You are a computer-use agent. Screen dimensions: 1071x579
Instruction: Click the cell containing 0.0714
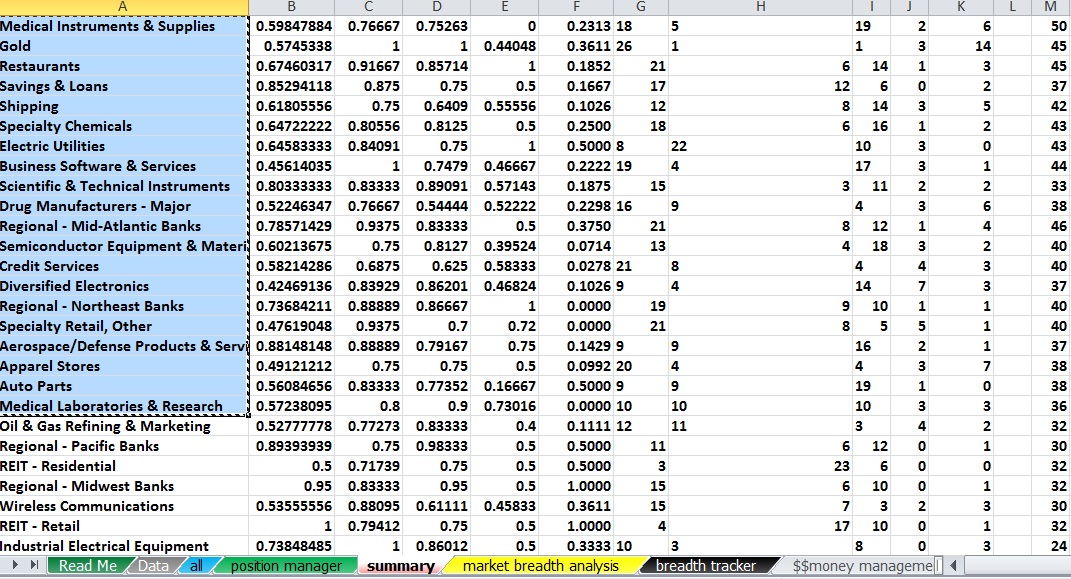576,246
